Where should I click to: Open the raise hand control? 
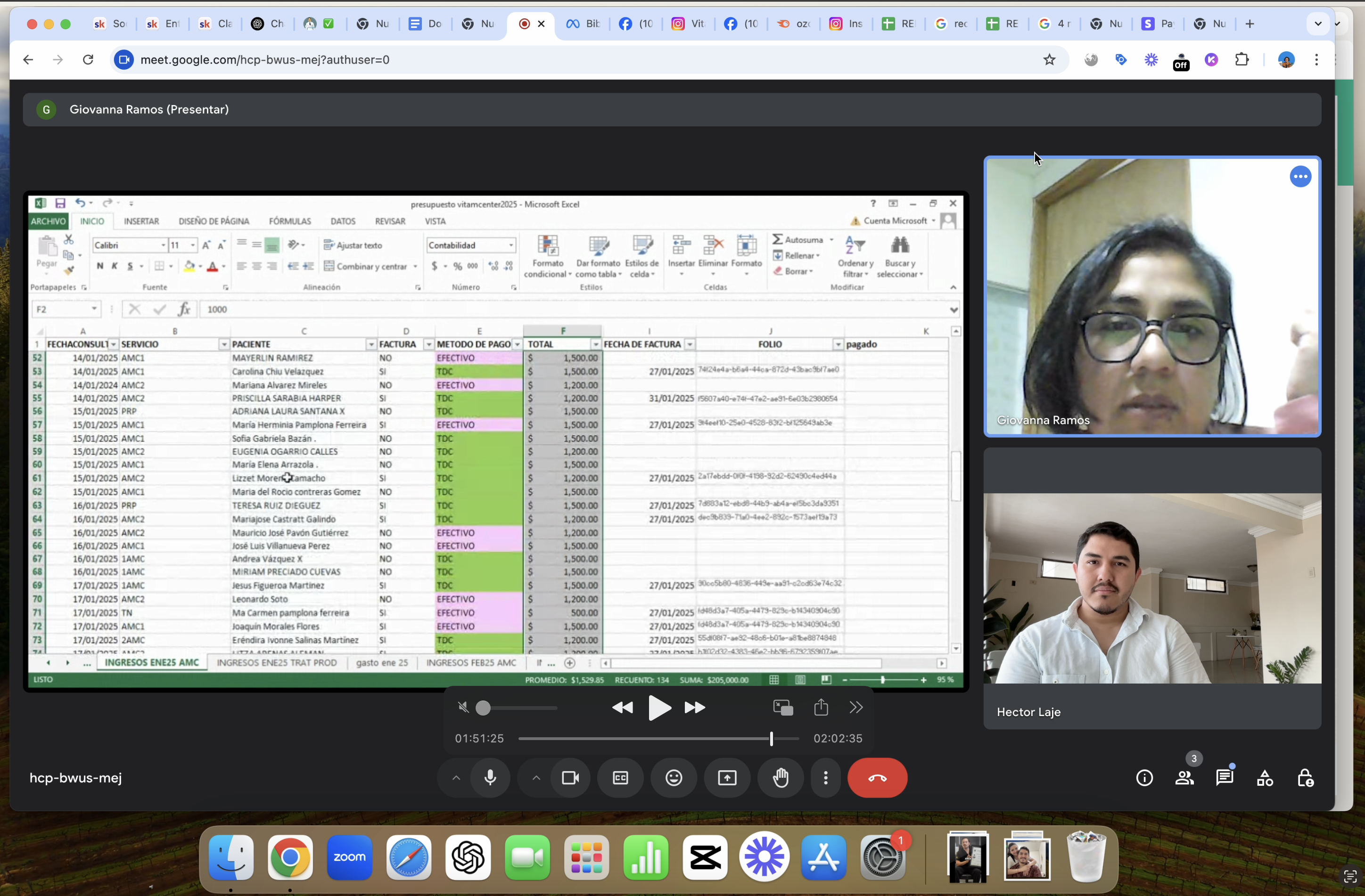tap(781, 778)
